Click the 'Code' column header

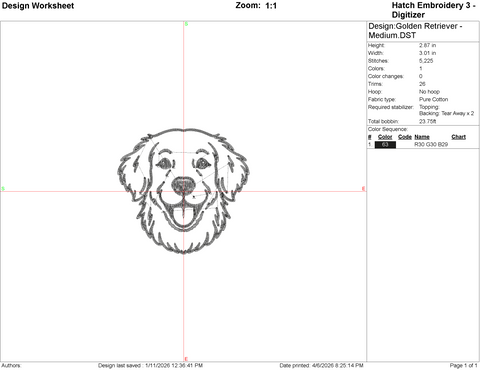405,137
